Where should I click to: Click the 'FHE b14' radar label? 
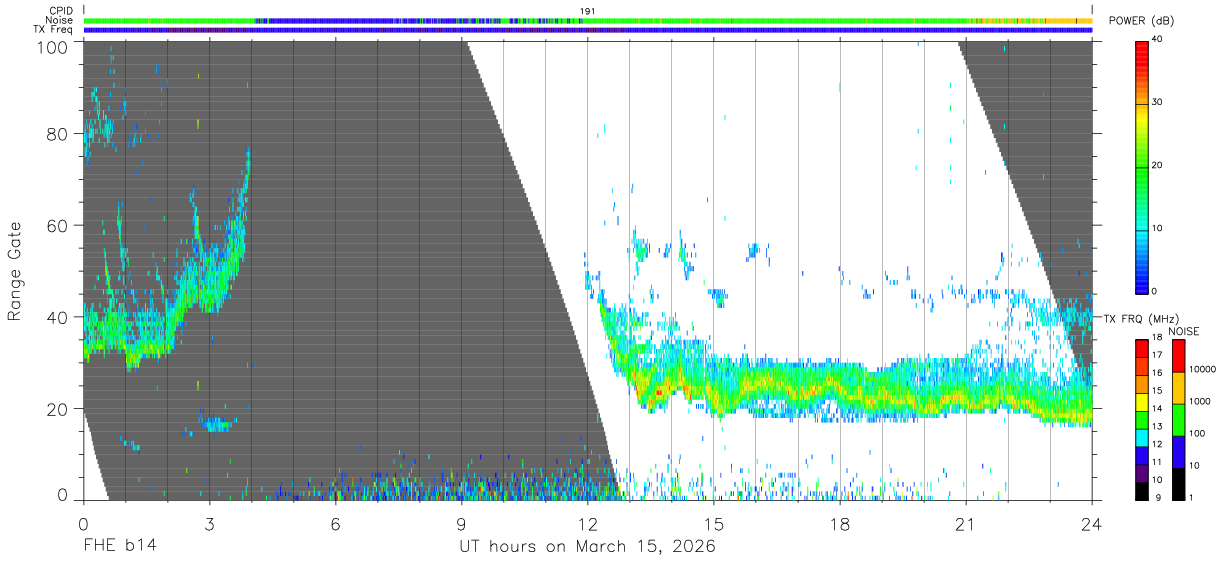(119, 546)
